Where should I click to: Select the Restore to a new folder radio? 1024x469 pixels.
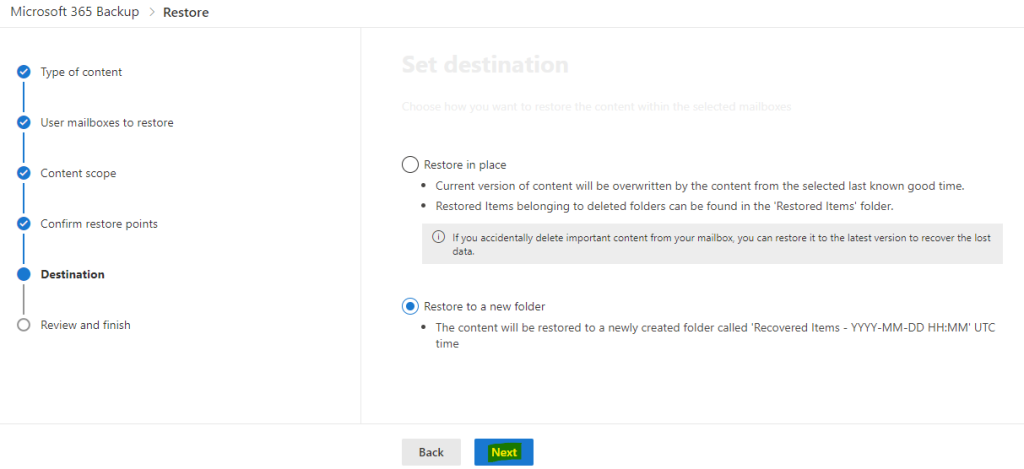[410, 306]
